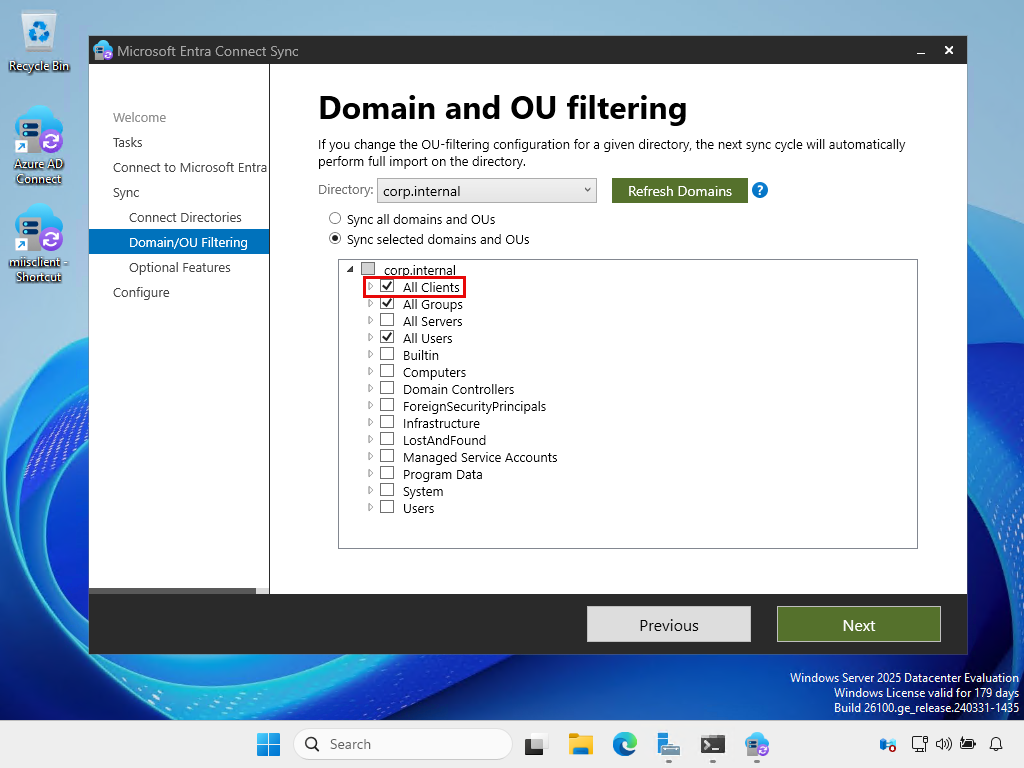Select the Program Data tree label
Image resolution: width=1024 pixels, height=768 pixels.
coord(443,474)
